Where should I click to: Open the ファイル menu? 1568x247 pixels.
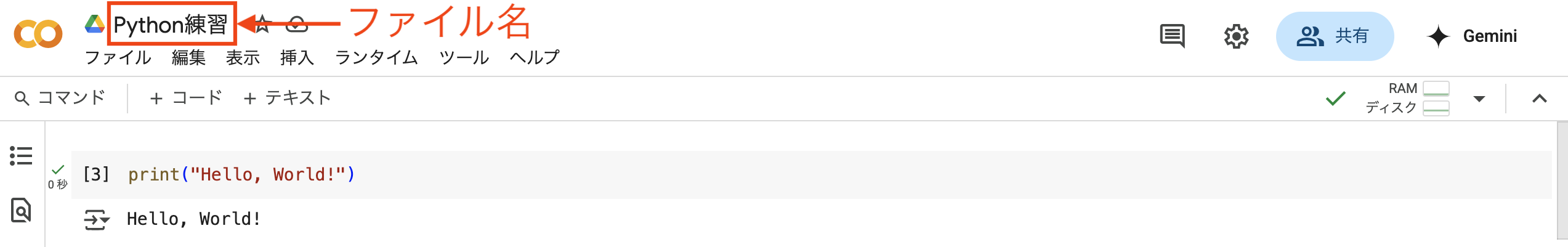pos(118,57)
